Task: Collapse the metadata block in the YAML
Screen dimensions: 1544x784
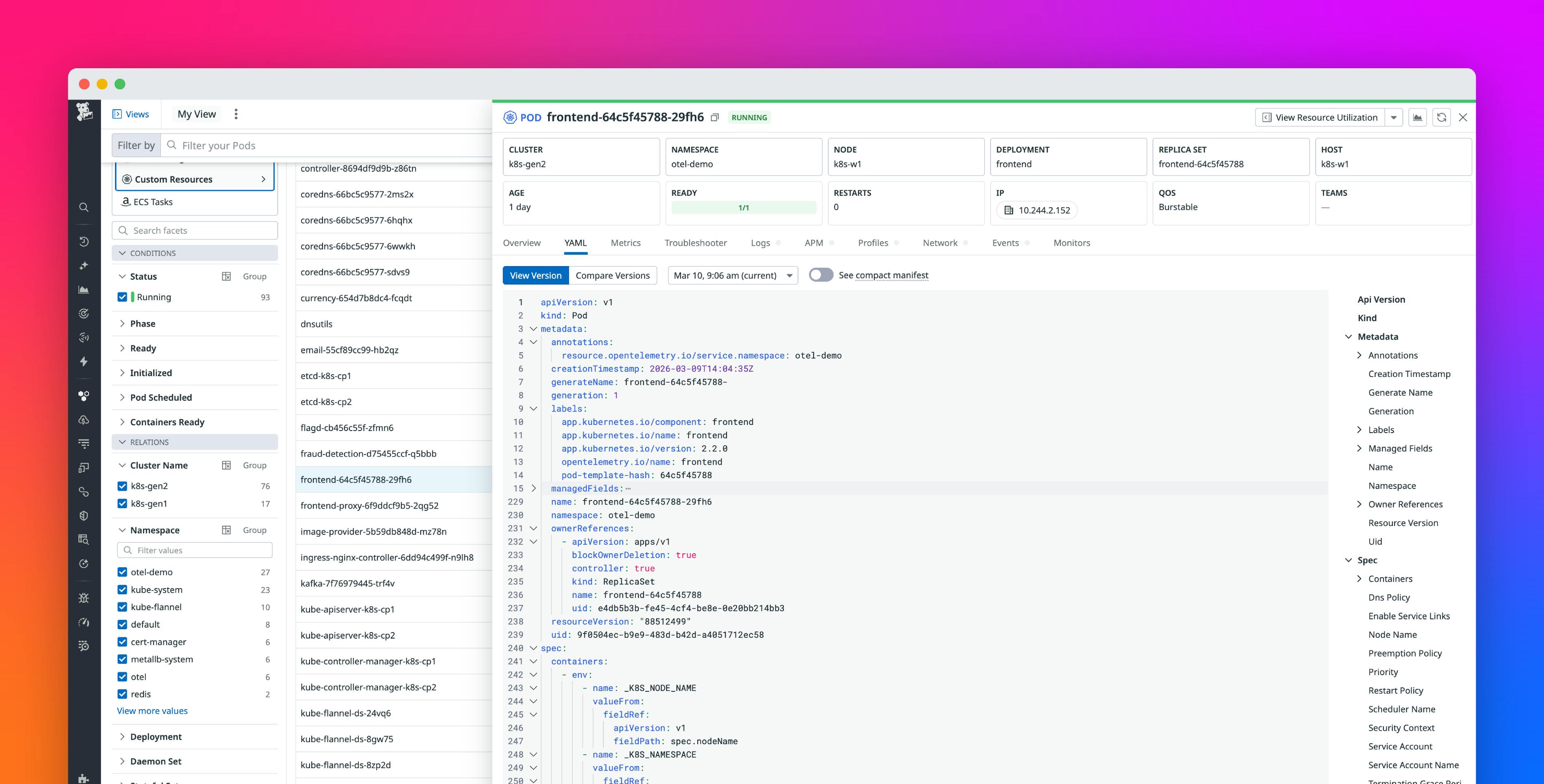Action: (x=533, y=329)
